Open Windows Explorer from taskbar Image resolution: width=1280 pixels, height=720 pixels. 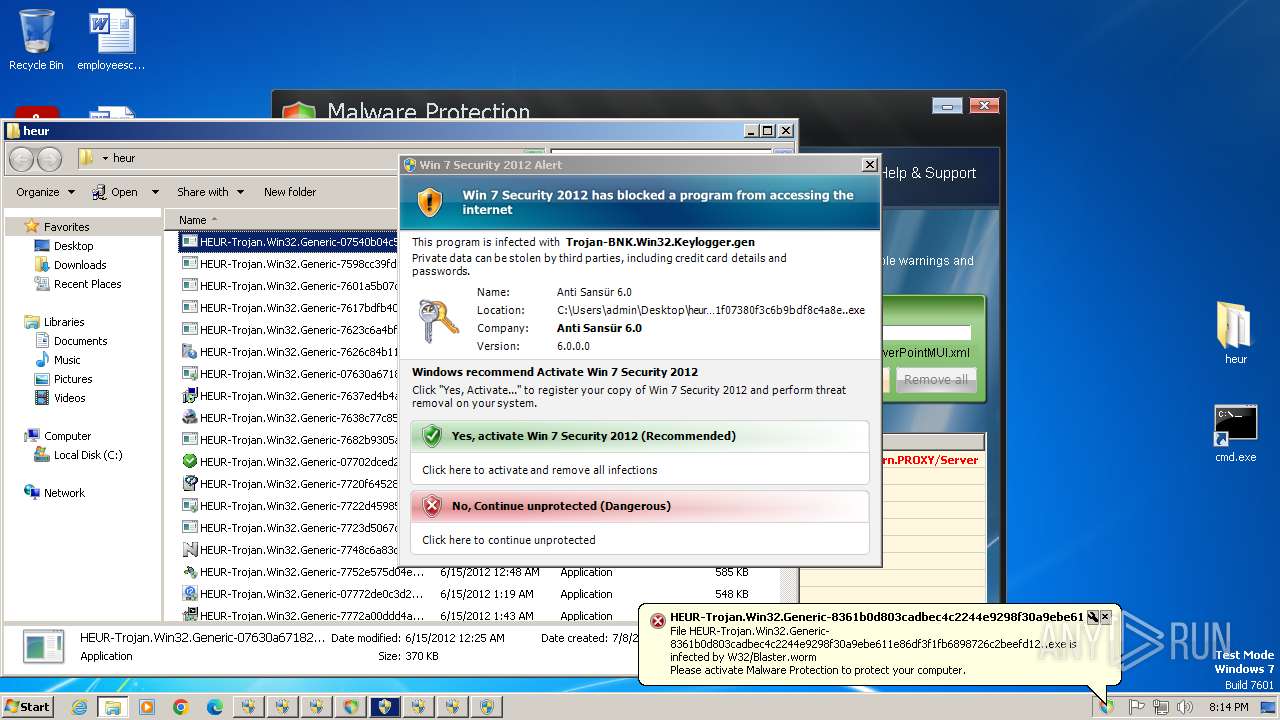113,707
